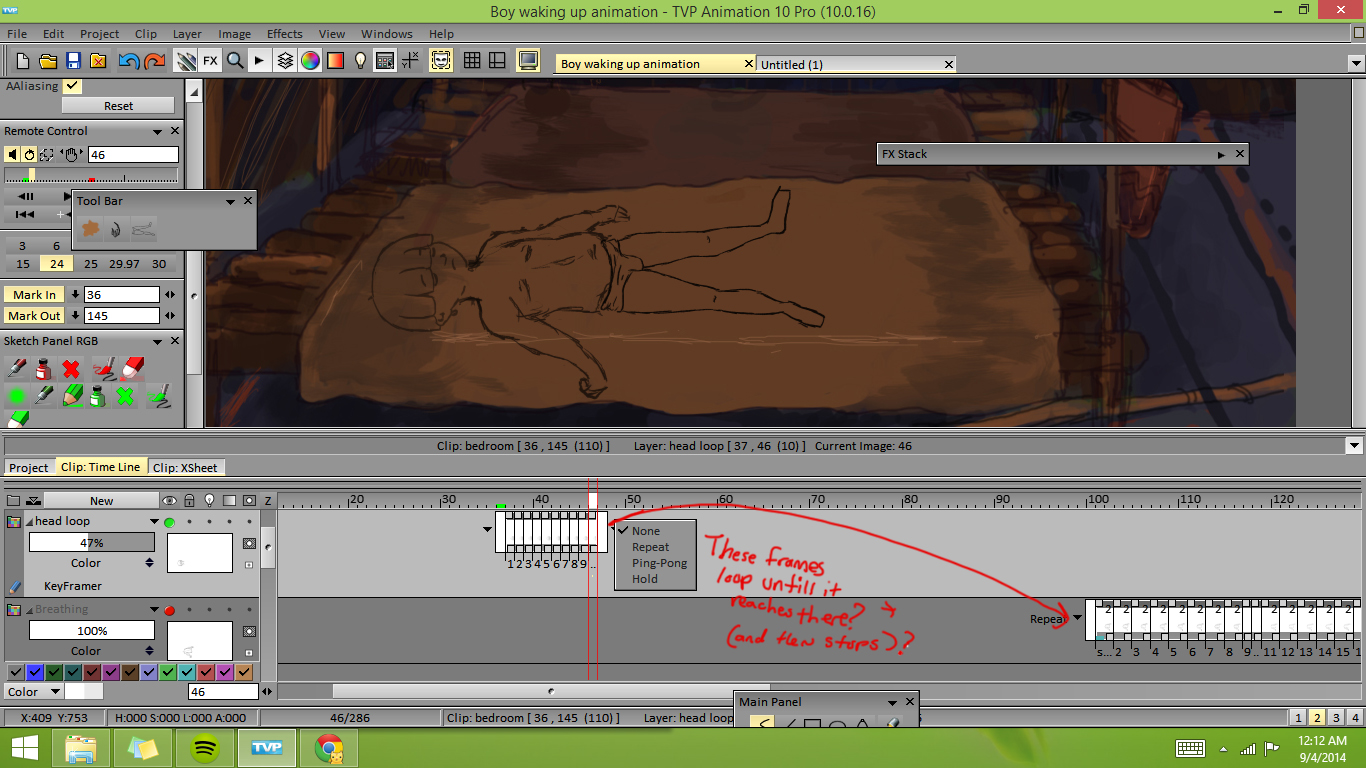1366x768 pixels.
Task: Save project with the floppy disk icon
Action: 73,61
